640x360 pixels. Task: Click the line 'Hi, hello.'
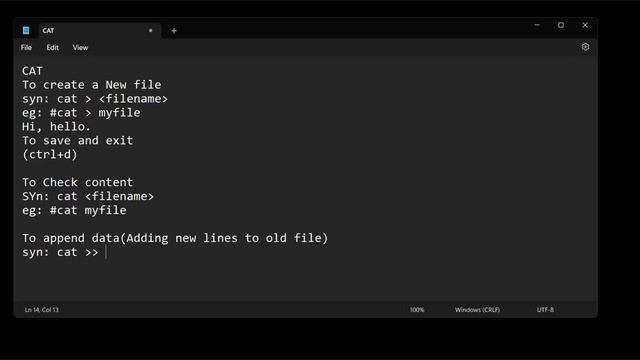tap(56, 127)
